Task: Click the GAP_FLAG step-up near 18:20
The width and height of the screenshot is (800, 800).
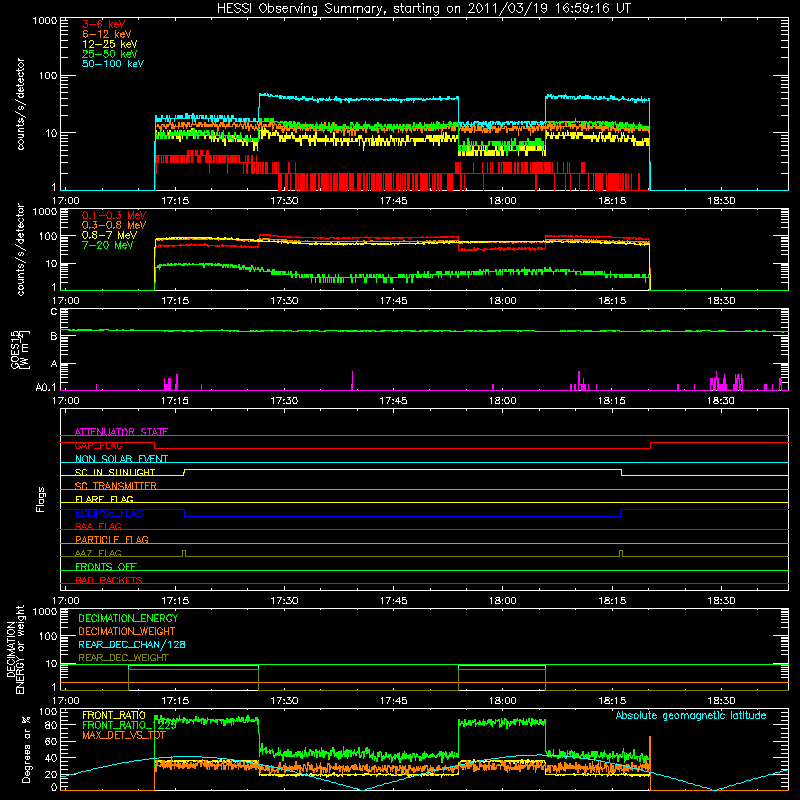Action: tap(651, 445)
